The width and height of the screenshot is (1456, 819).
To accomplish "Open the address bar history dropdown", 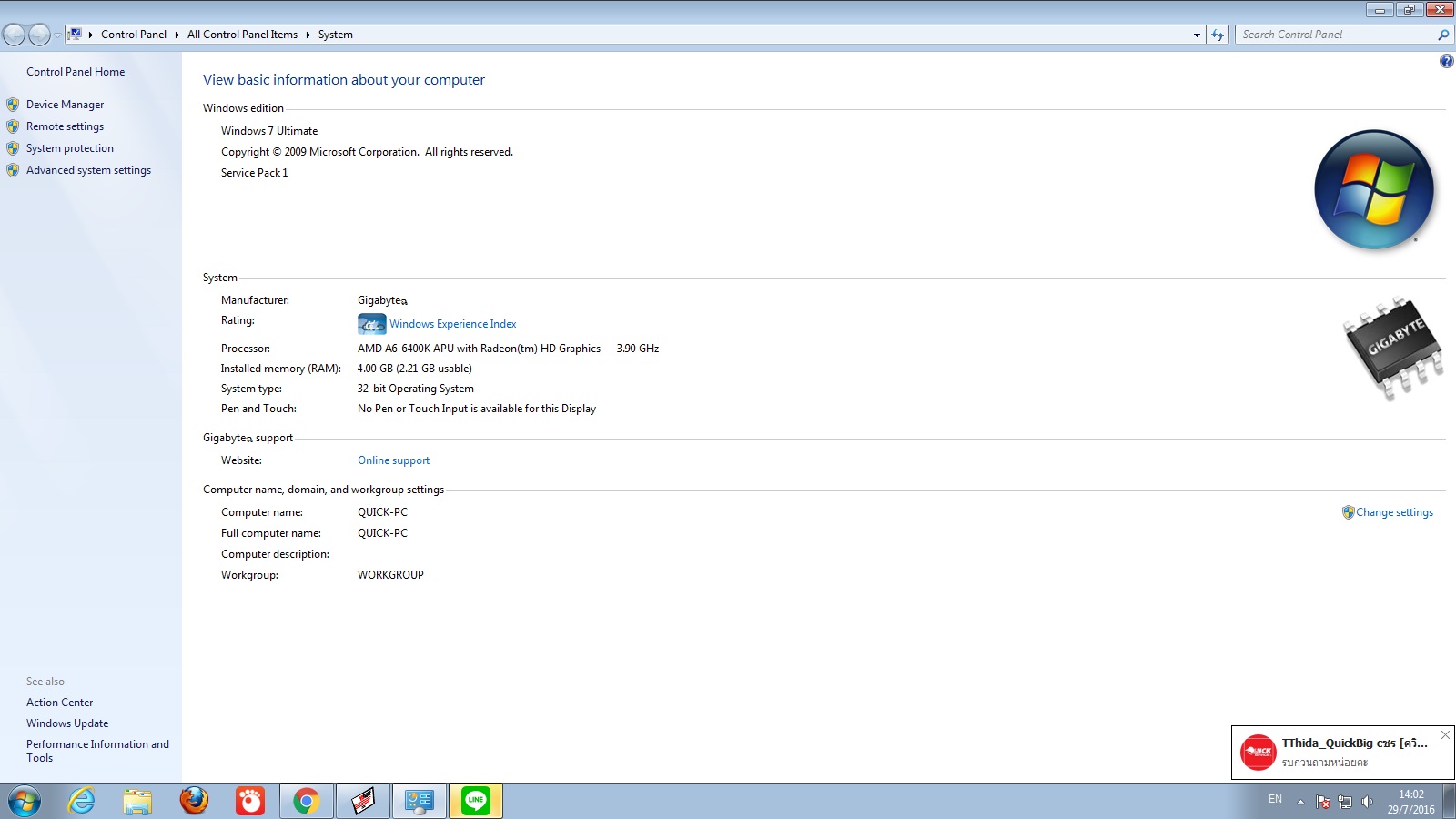I will click(1197, 35).
